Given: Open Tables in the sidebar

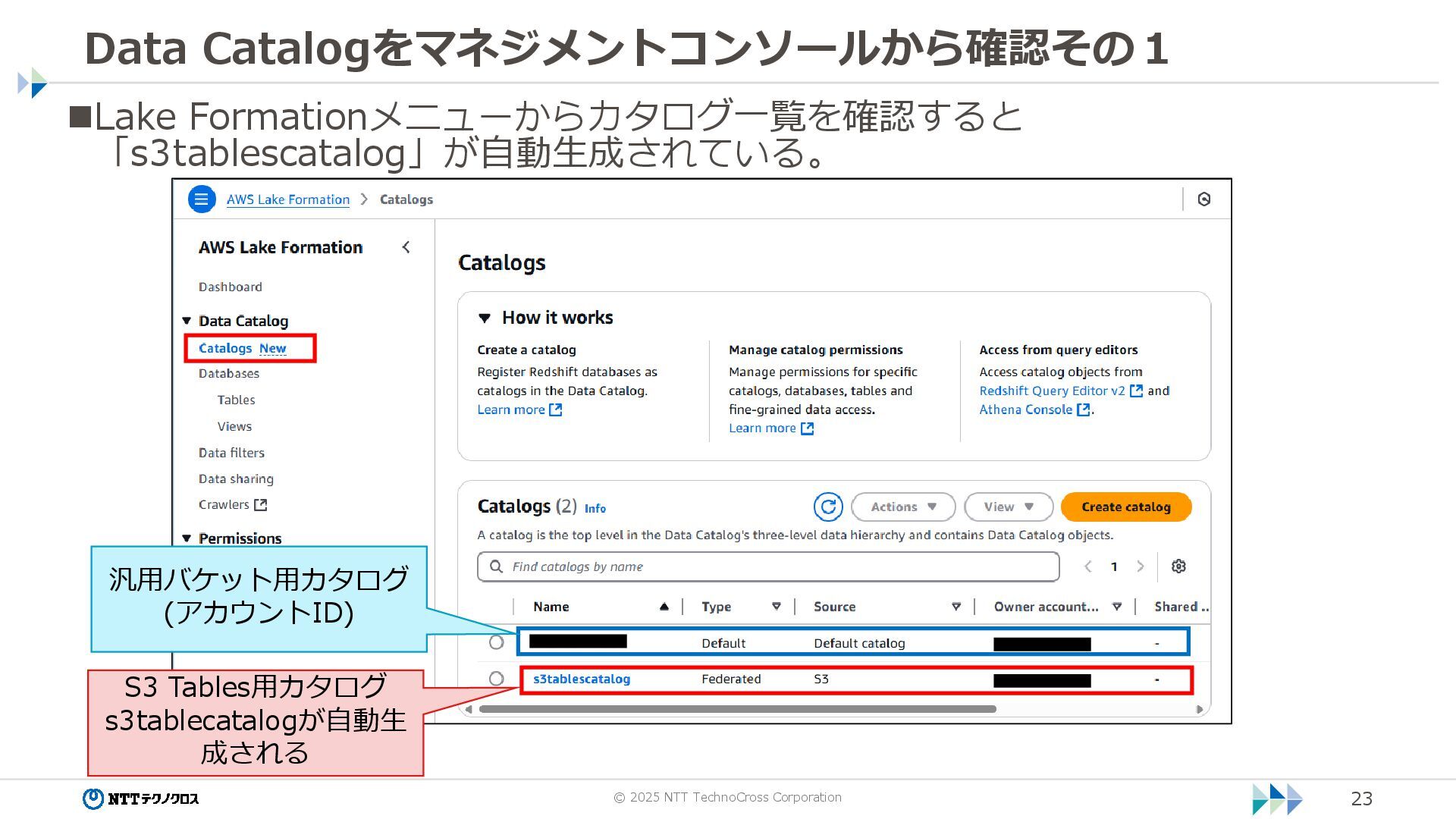Looking at the screenshot, I should coord(237,400).
